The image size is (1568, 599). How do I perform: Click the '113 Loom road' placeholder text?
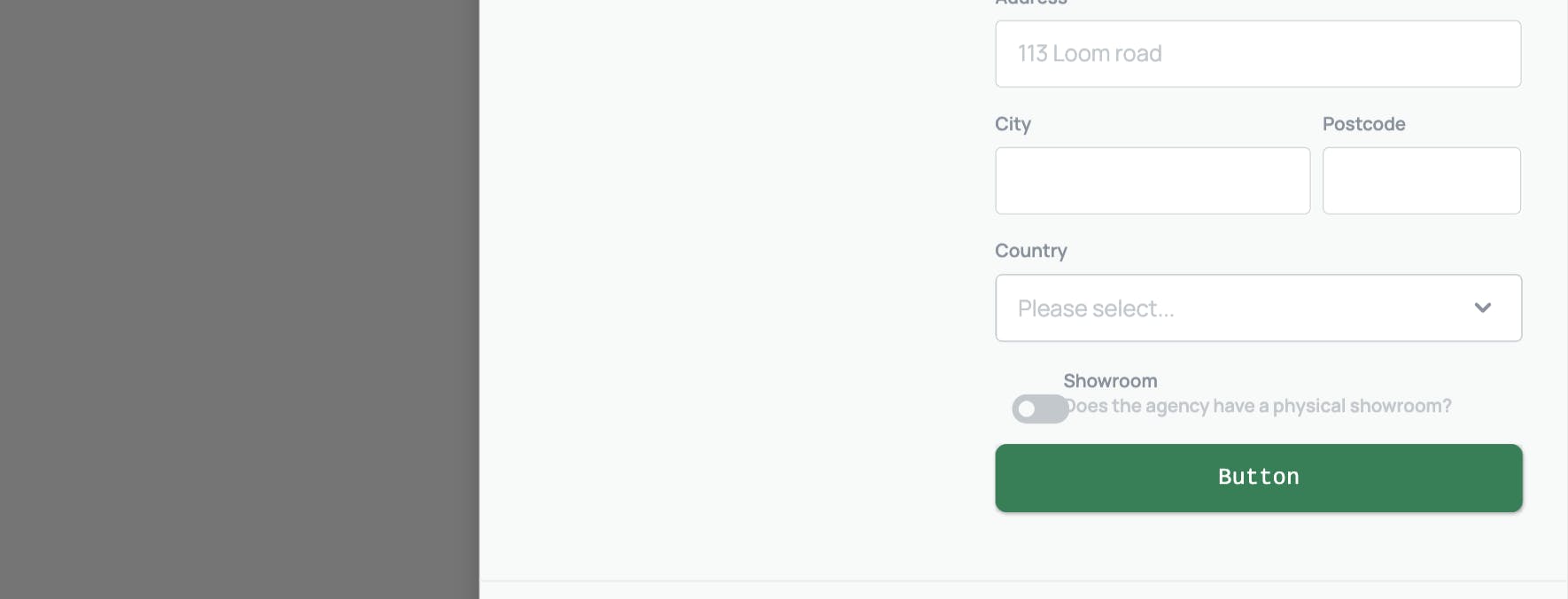(1090, 54)
